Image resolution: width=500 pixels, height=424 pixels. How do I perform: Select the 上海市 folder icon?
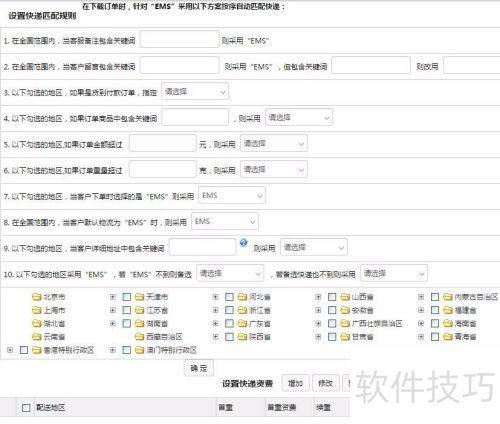[x=37, y=310]
